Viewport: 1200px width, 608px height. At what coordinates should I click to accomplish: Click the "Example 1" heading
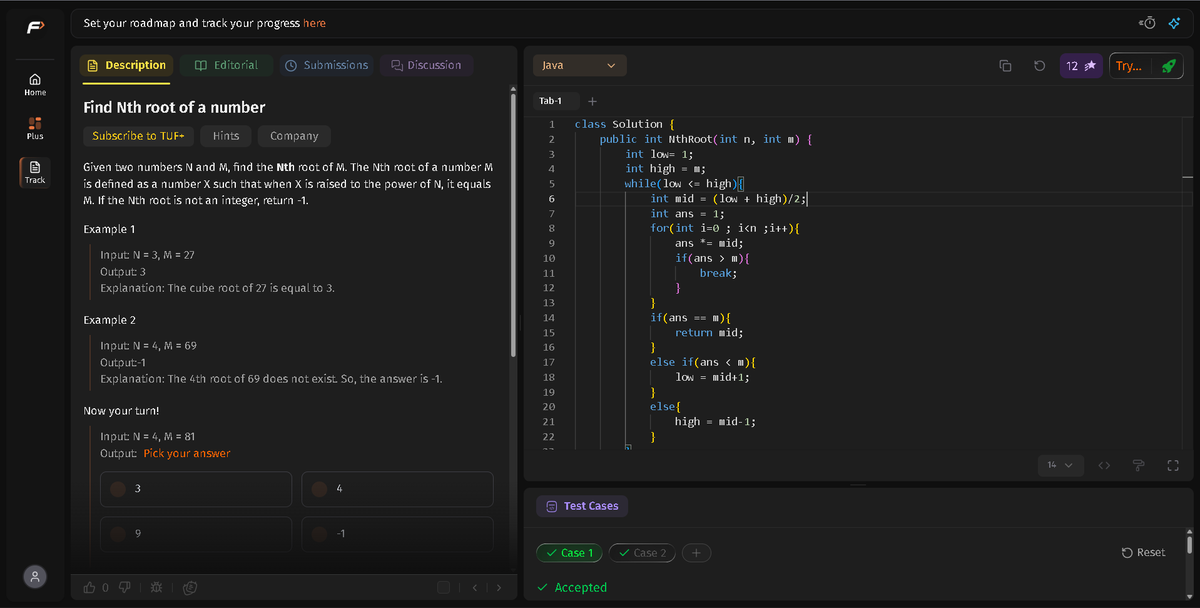tap(109, 230)
